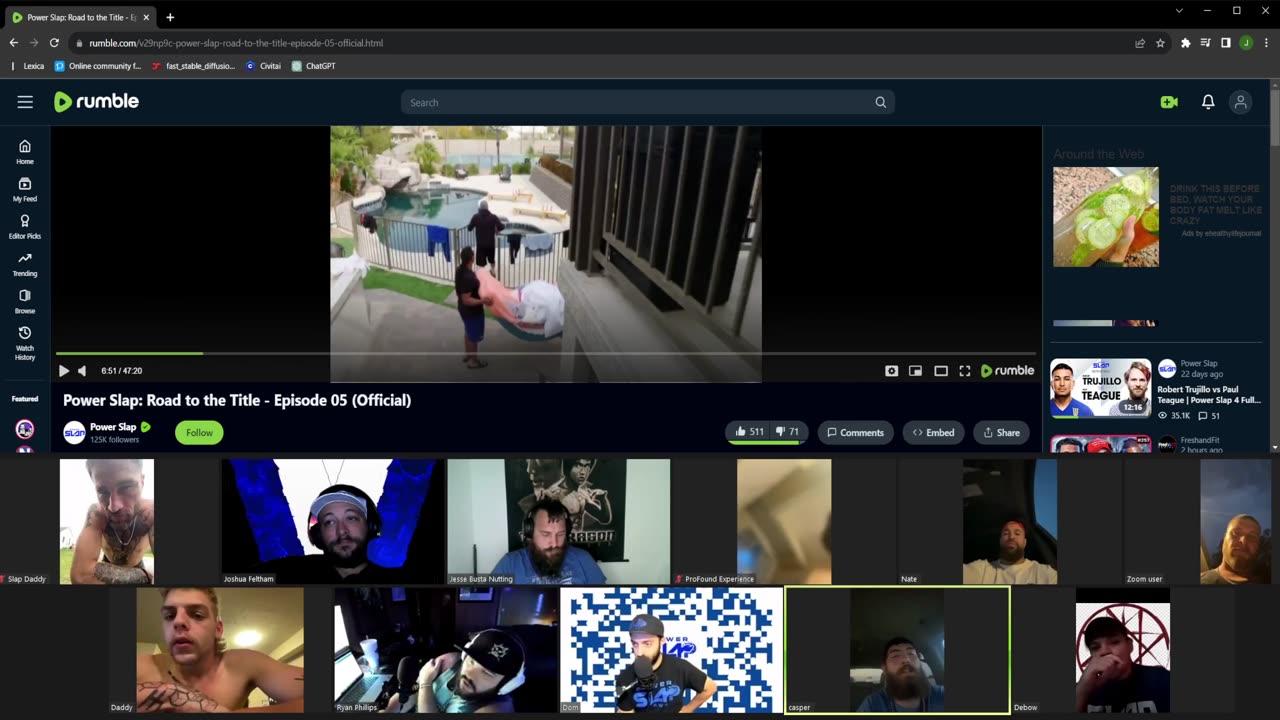Enter fullscreen mode

(965, 371)
